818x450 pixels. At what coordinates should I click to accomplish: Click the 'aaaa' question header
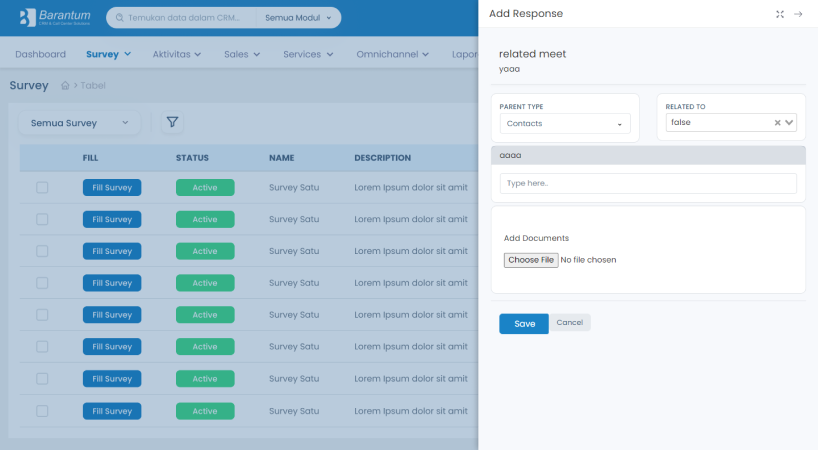(x=648, y=155)
